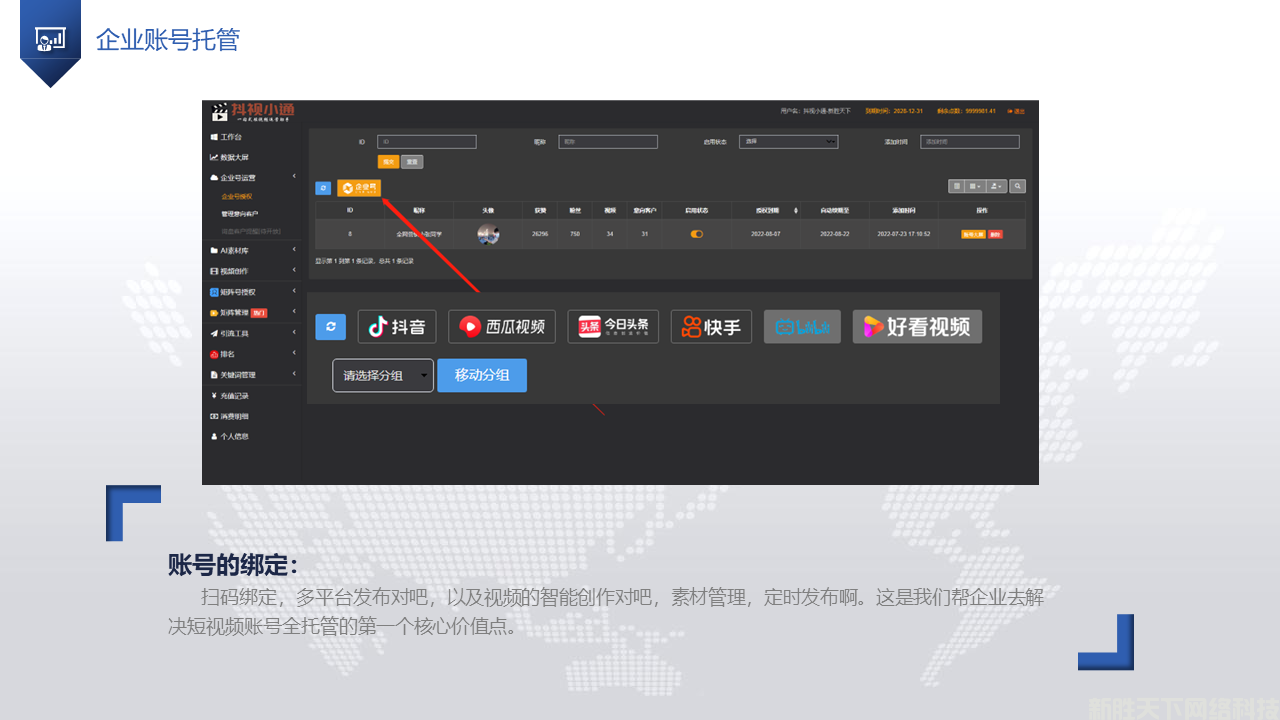Click the account avatar thumbnail in the table
This screenshot has height=720, width=1280.
pyautogui.click(x=487, y=233)
